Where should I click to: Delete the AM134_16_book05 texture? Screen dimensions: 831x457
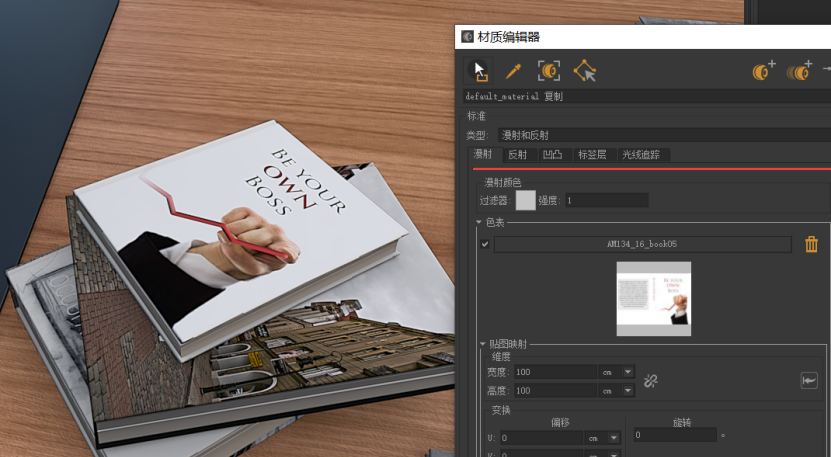tap(811, 244)
